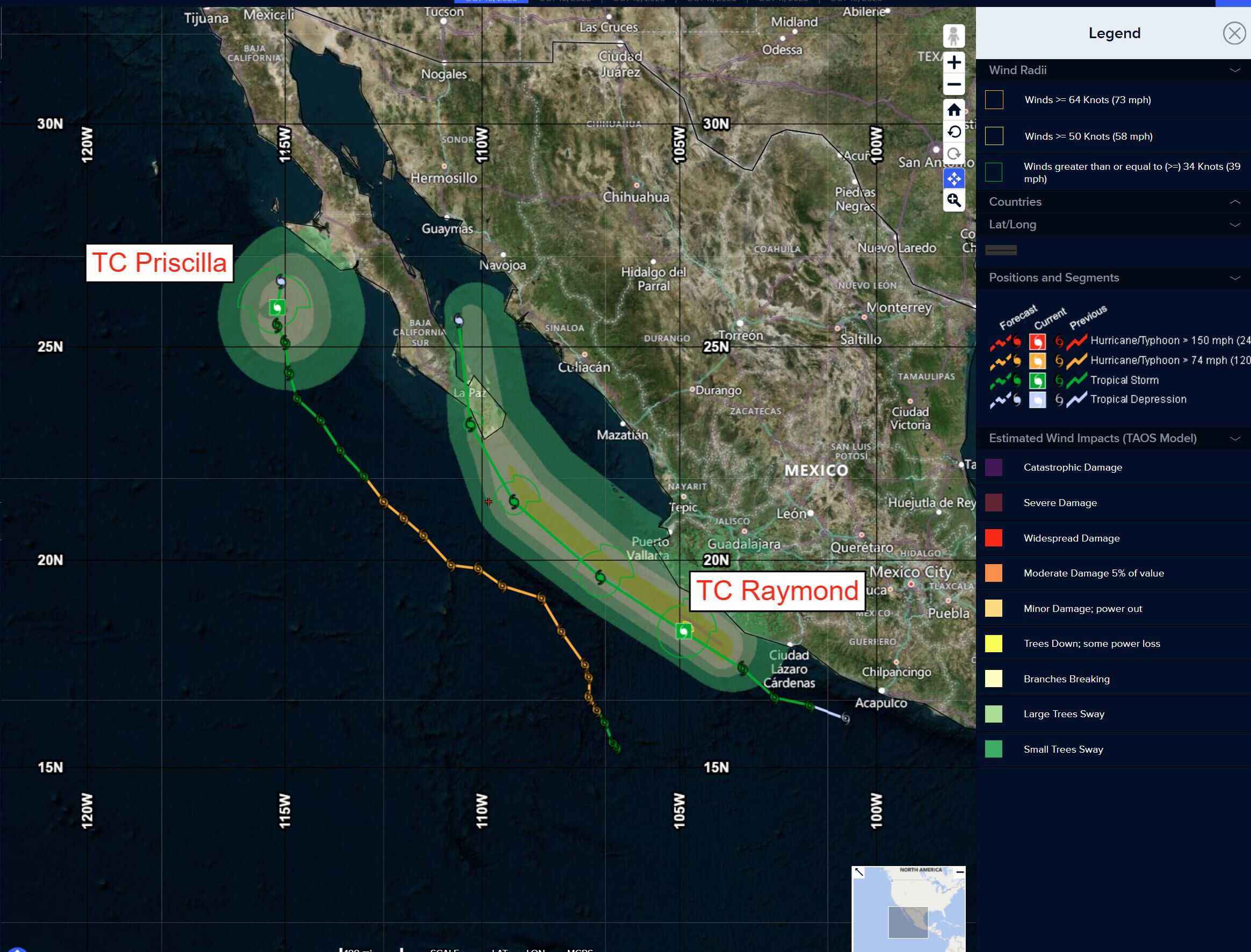
Task: Close the Legend panel
Action: [x=1233, y=33]
